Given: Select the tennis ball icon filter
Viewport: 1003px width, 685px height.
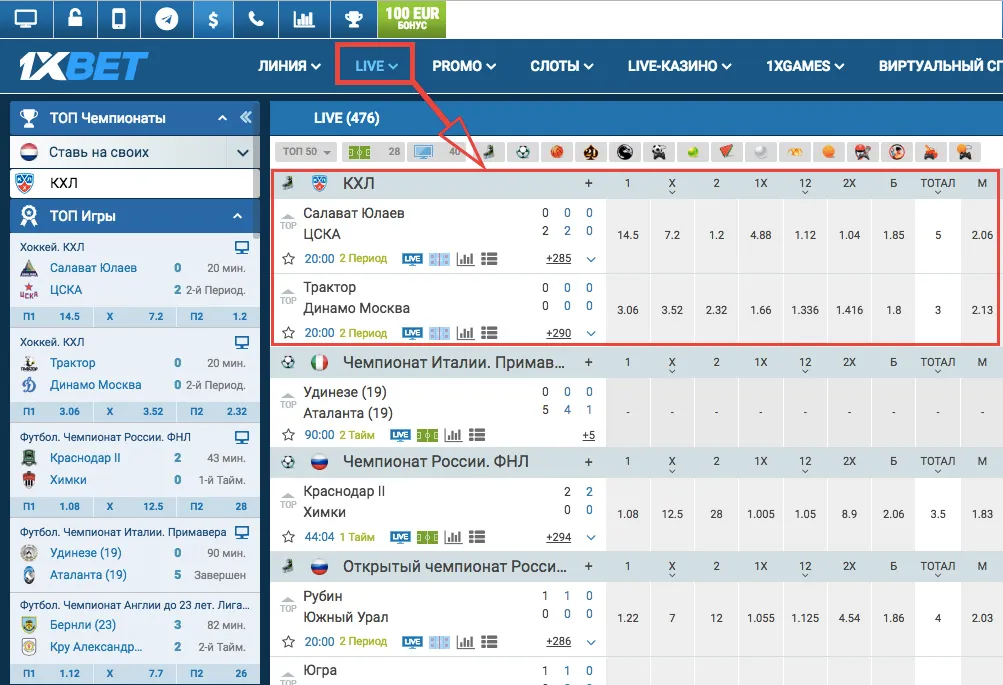Looking at the screenshot, I should (x=693, y=152).
